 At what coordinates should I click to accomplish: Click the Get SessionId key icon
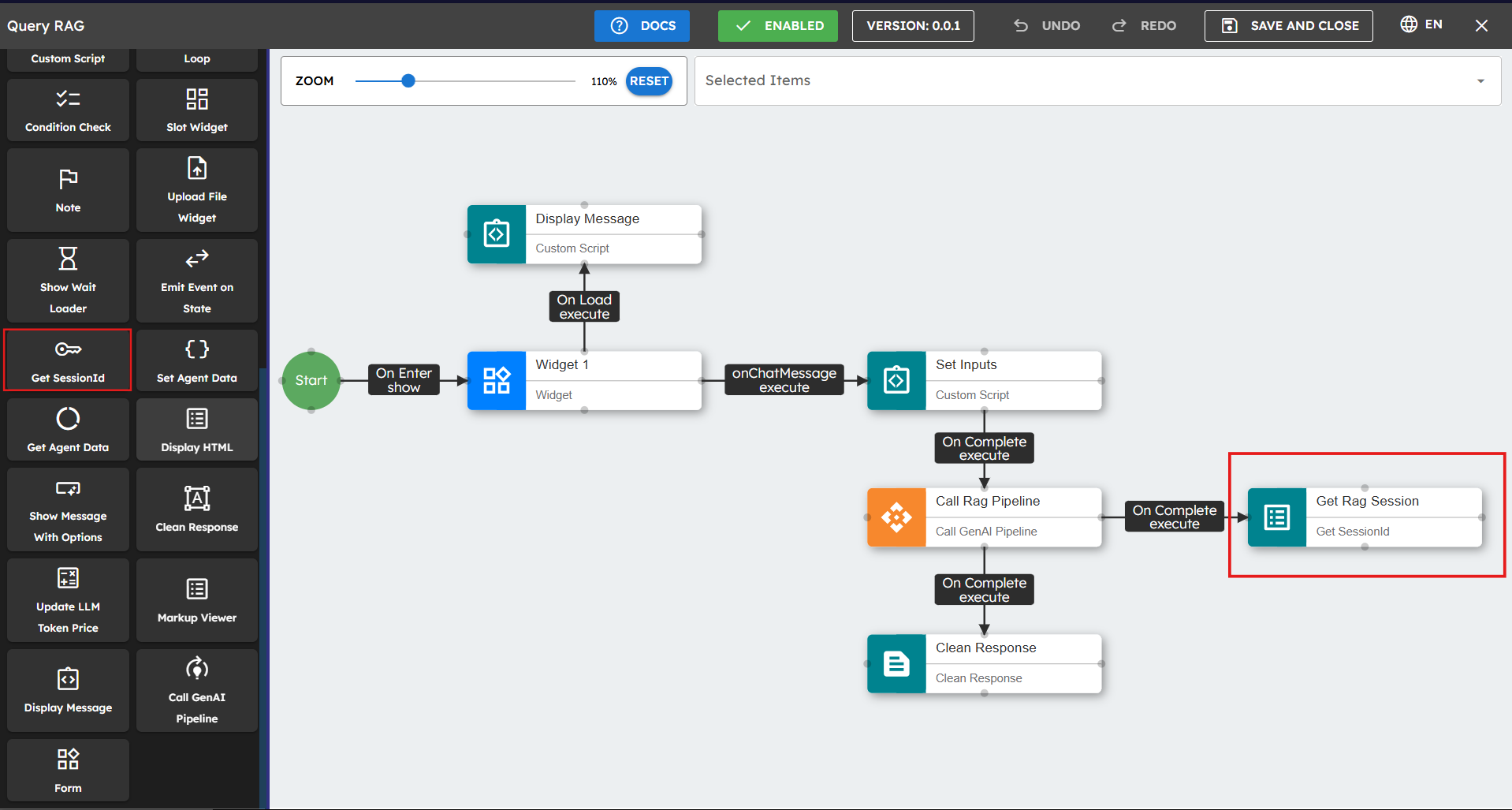click(68, 349)
